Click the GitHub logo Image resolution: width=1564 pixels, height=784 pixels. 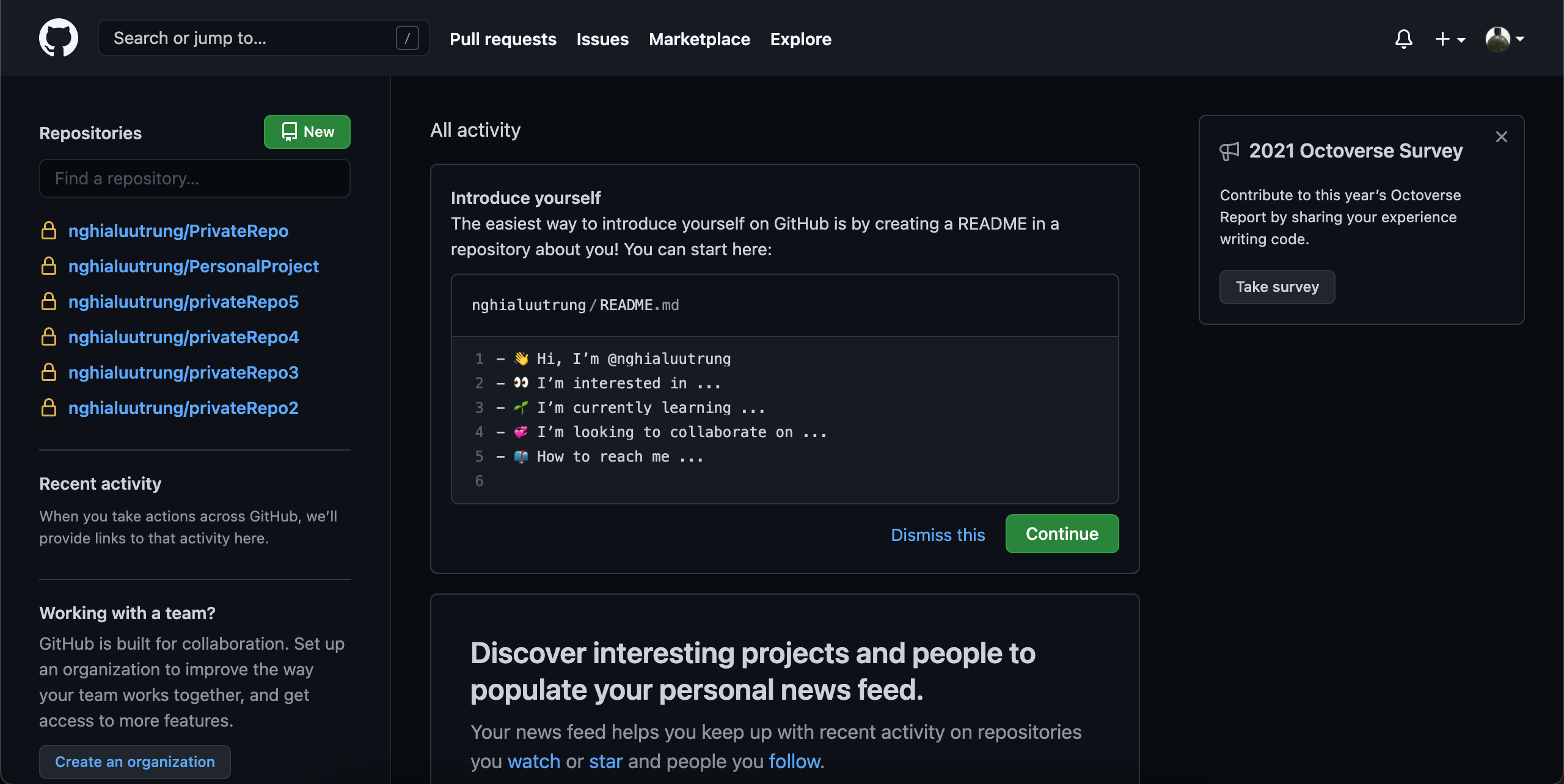(59, 37)
